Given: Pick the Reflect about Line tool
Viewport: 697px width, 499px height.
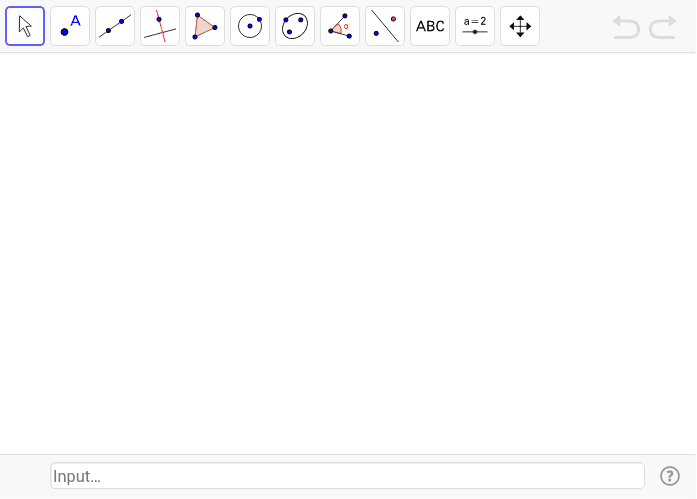Looking at the screenshot, I should point(385,26).
